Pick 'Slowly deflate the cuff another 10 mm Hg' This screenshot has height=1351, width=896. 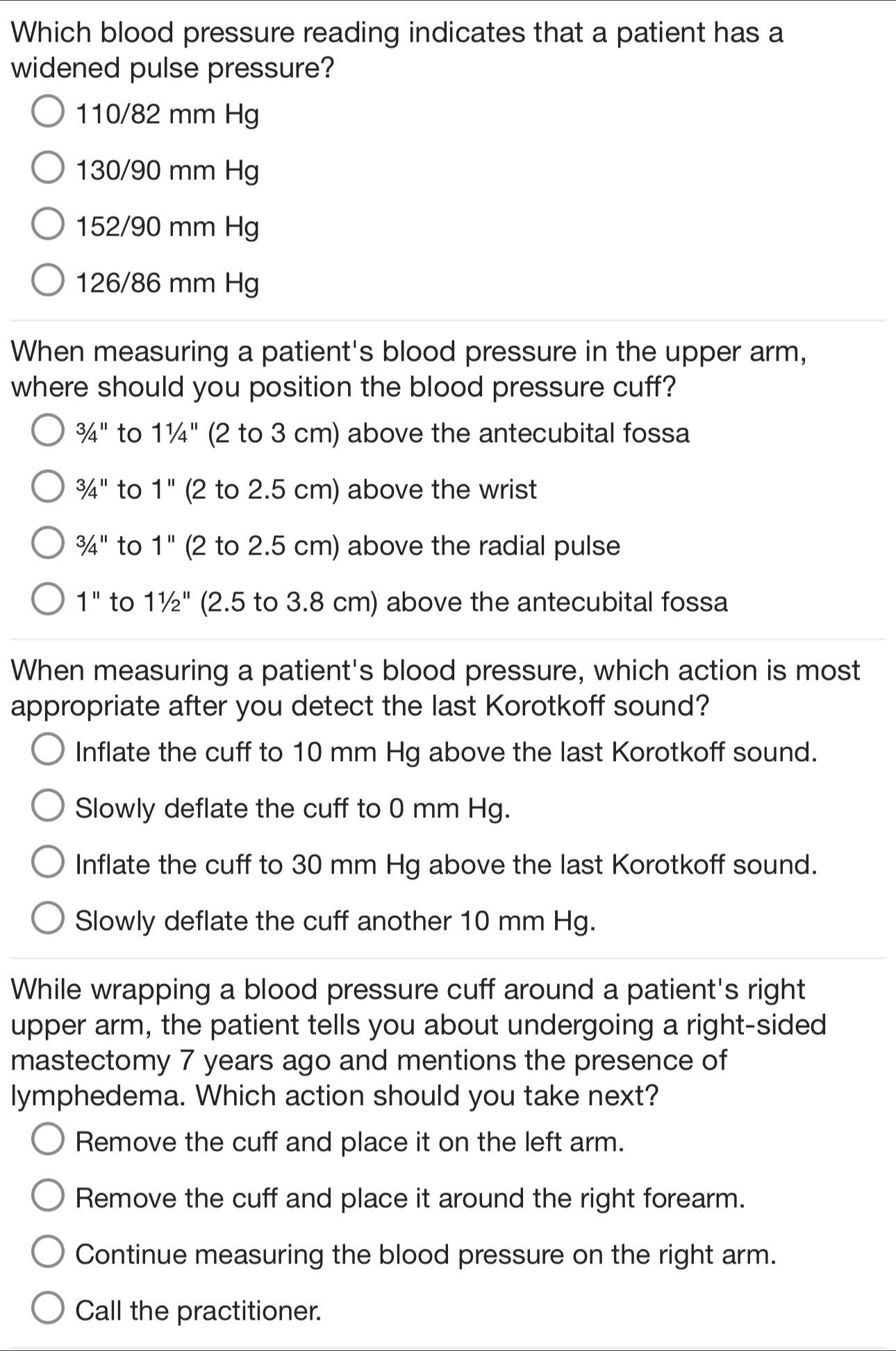48,921
